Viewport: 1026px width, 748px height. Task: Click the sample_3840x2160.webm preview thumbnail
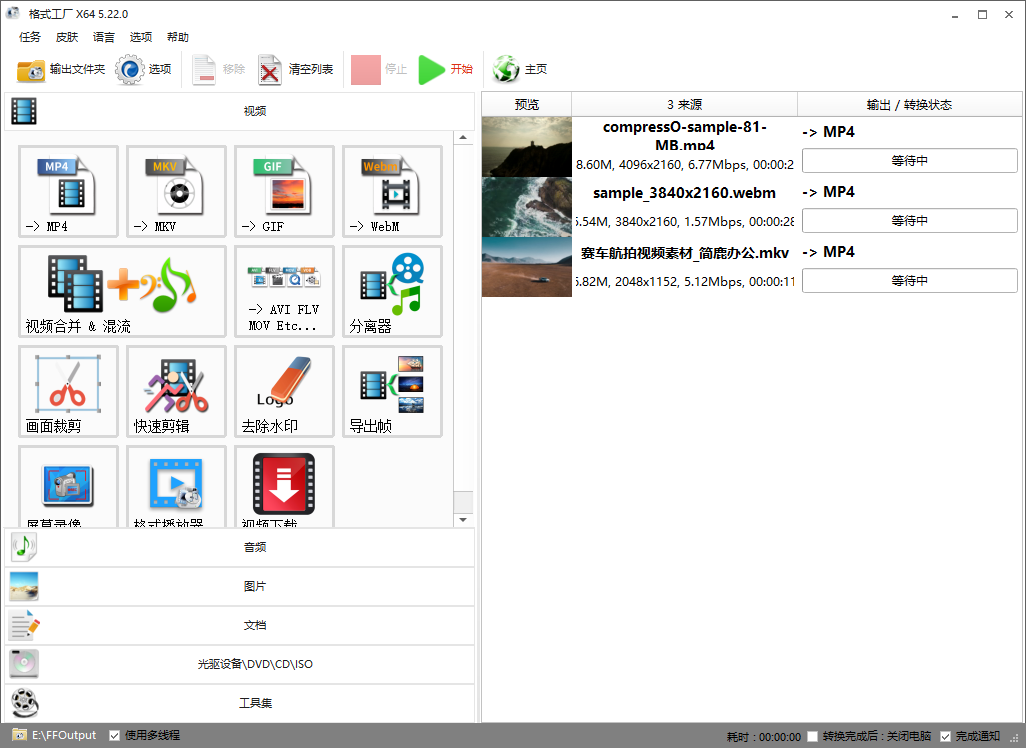(526, 207)
